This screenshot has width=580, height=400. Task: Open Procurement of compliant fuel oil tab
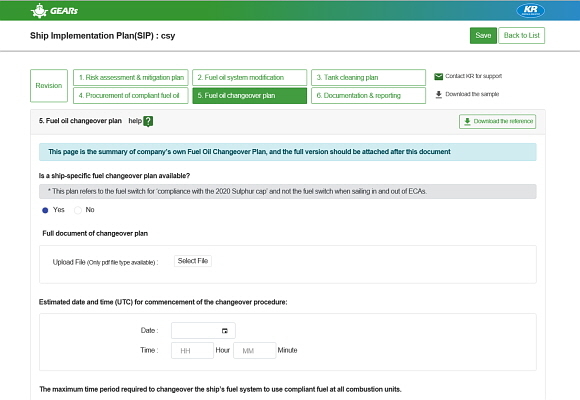point(131,95)
